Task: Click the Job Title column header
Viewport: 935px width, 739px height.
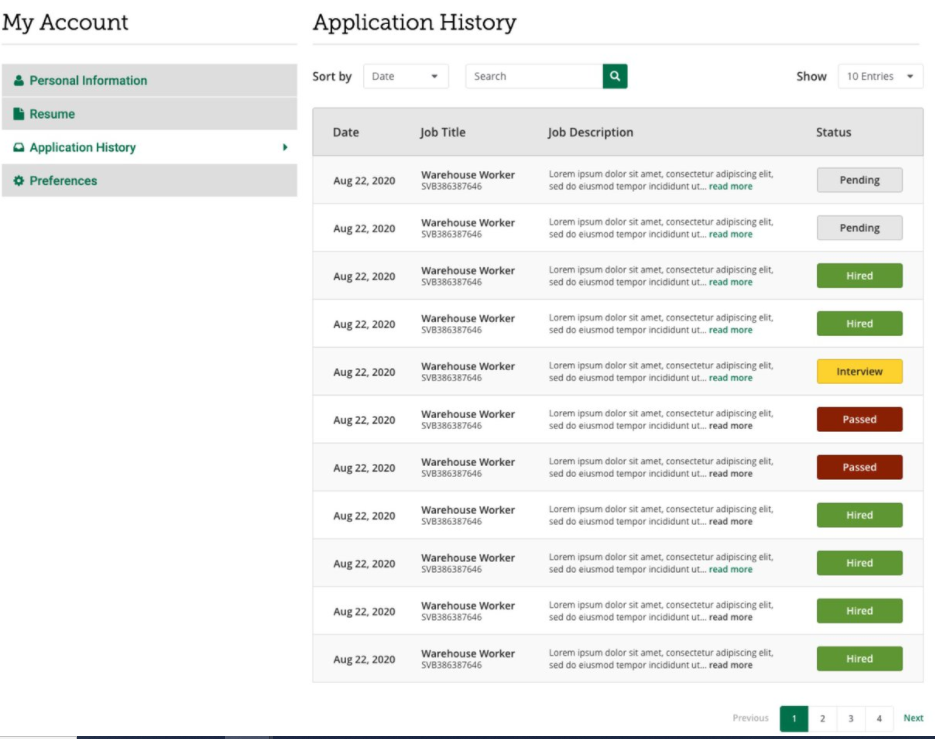Action: (x=442, y=132)
